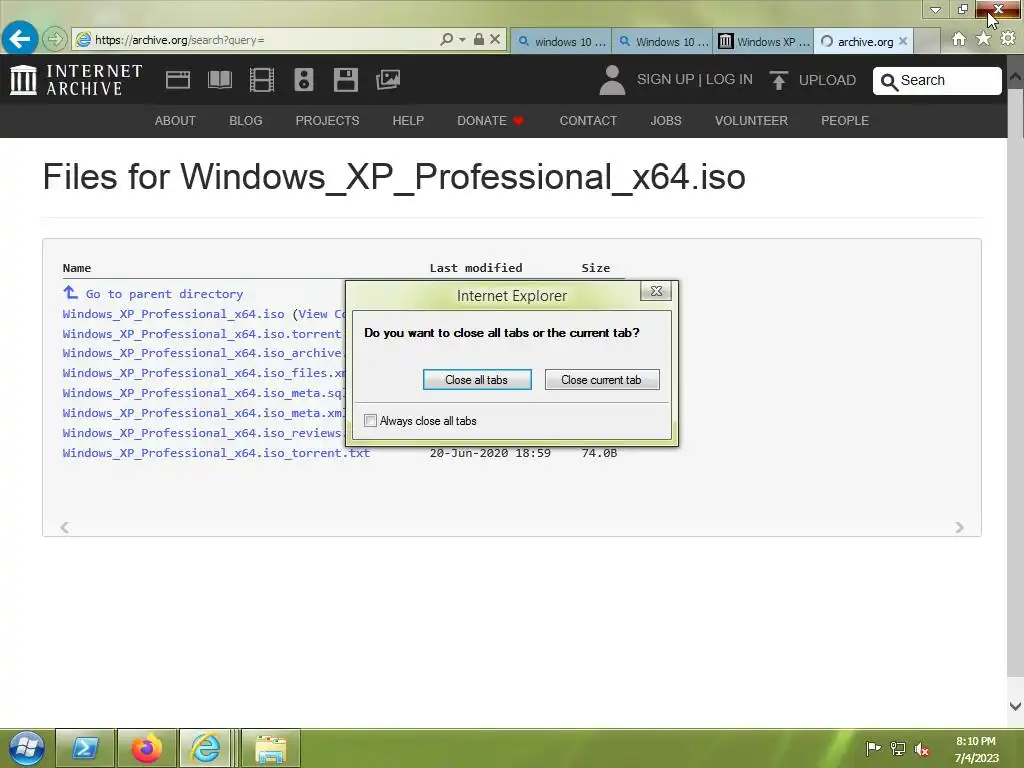Open the Windows Start button
The image size is (1024, 768).
(26, 748)
